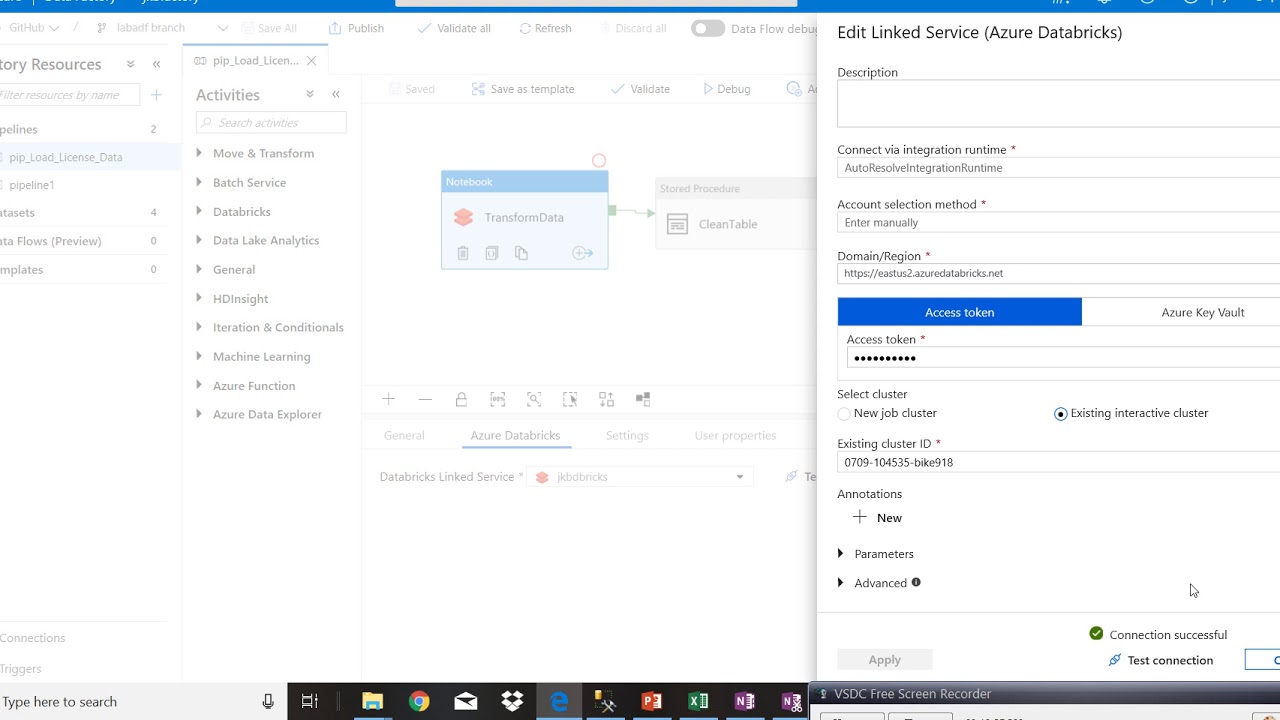1280x720 pixels.
Task: Click Validate all
Action: coord(452,28)
